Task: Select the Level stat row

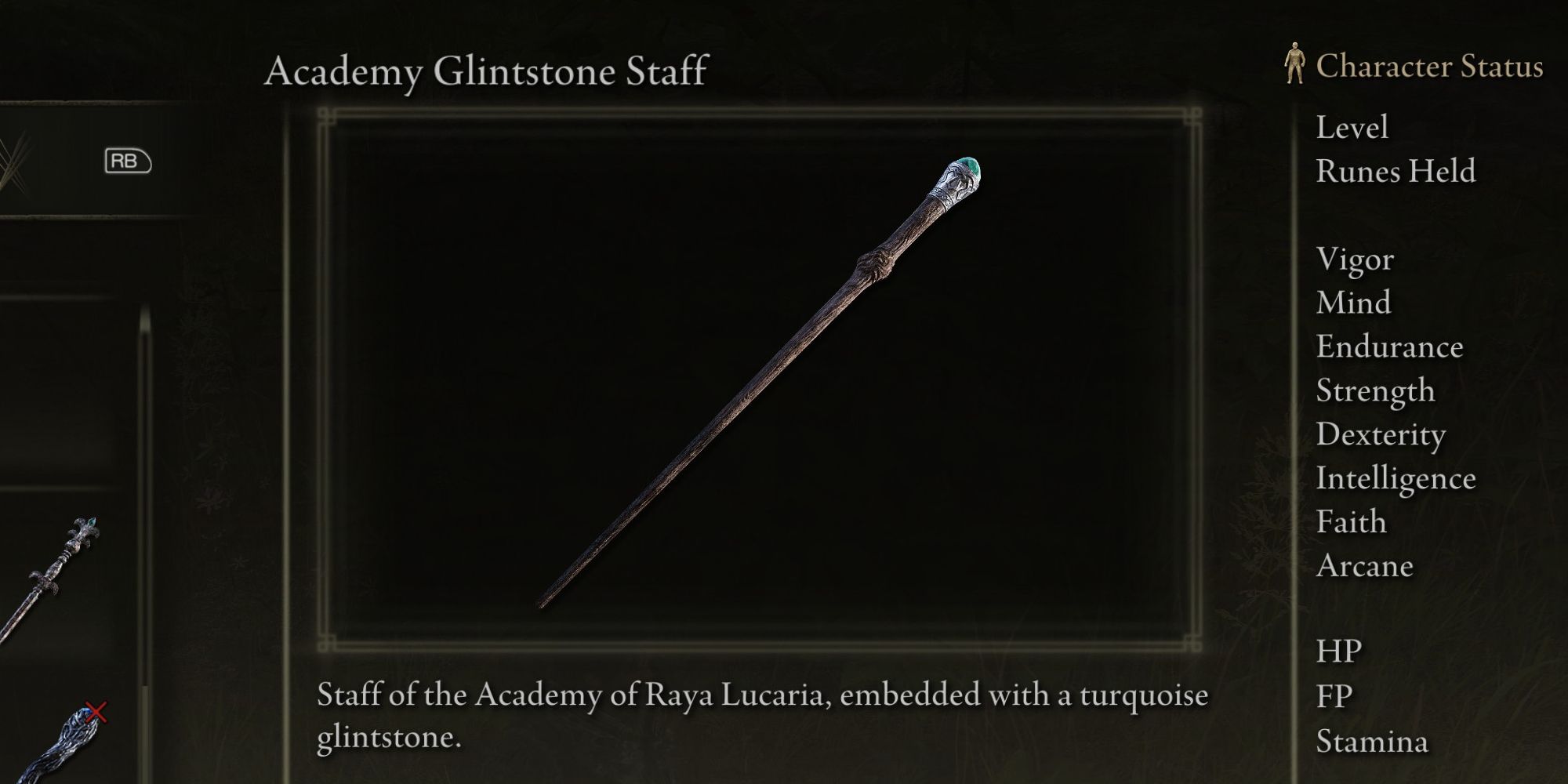Action: [1352, 127]
